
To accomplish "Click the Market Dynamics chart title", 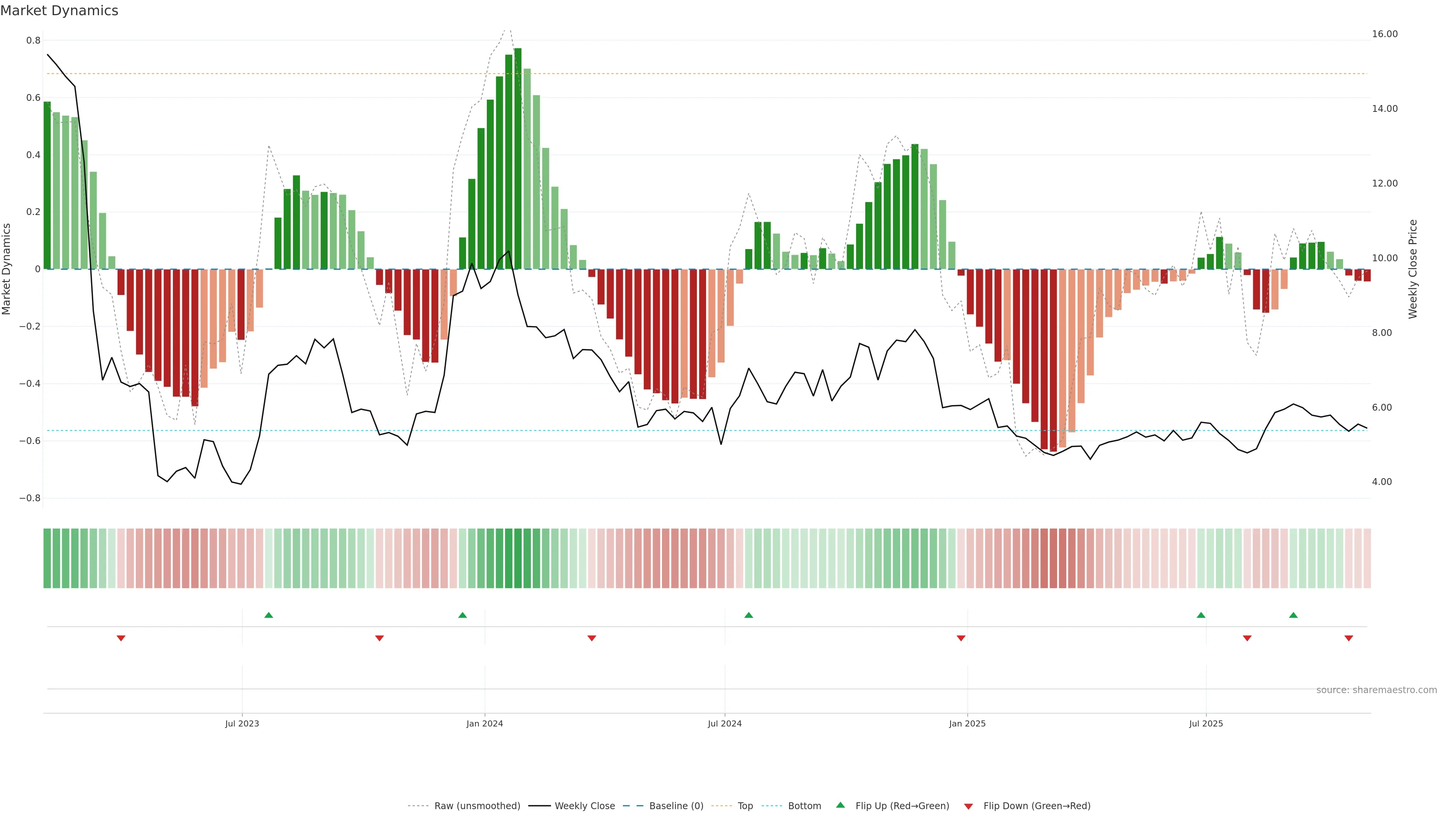I will (60, 11).
